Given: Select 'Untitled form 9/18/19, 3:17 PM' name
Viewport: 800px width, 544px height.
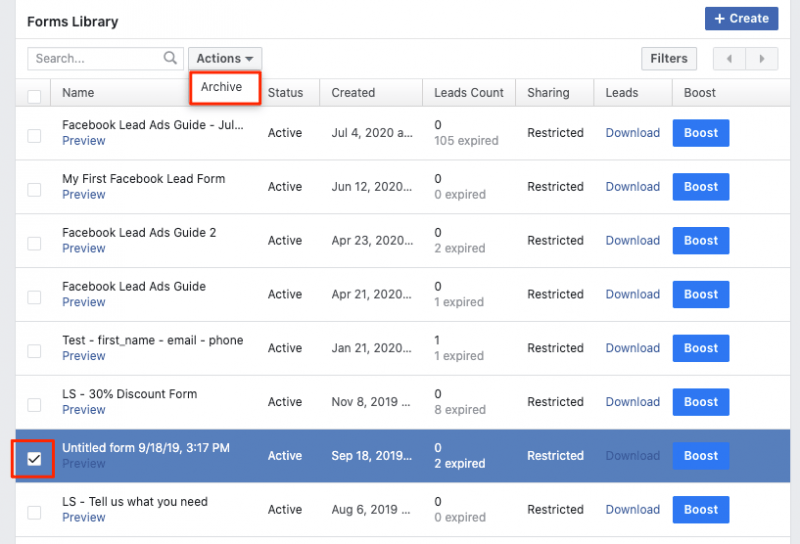Looking at the screenshot, I should [146, 448].
